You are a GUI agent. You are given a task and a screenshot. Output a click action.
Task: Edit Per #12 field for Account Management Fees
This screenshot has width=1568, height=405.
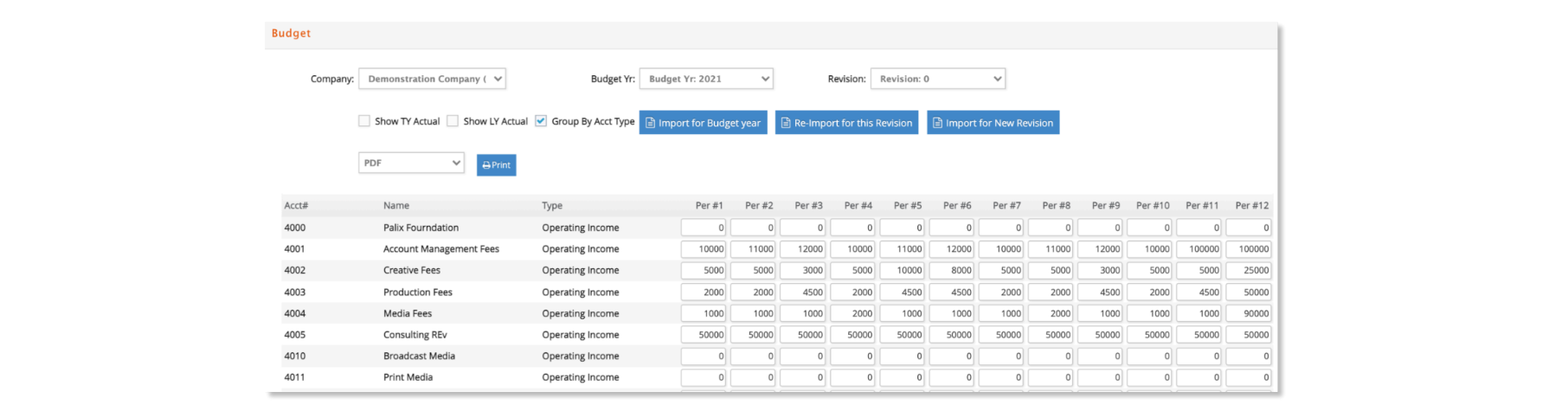(1249, 249)
